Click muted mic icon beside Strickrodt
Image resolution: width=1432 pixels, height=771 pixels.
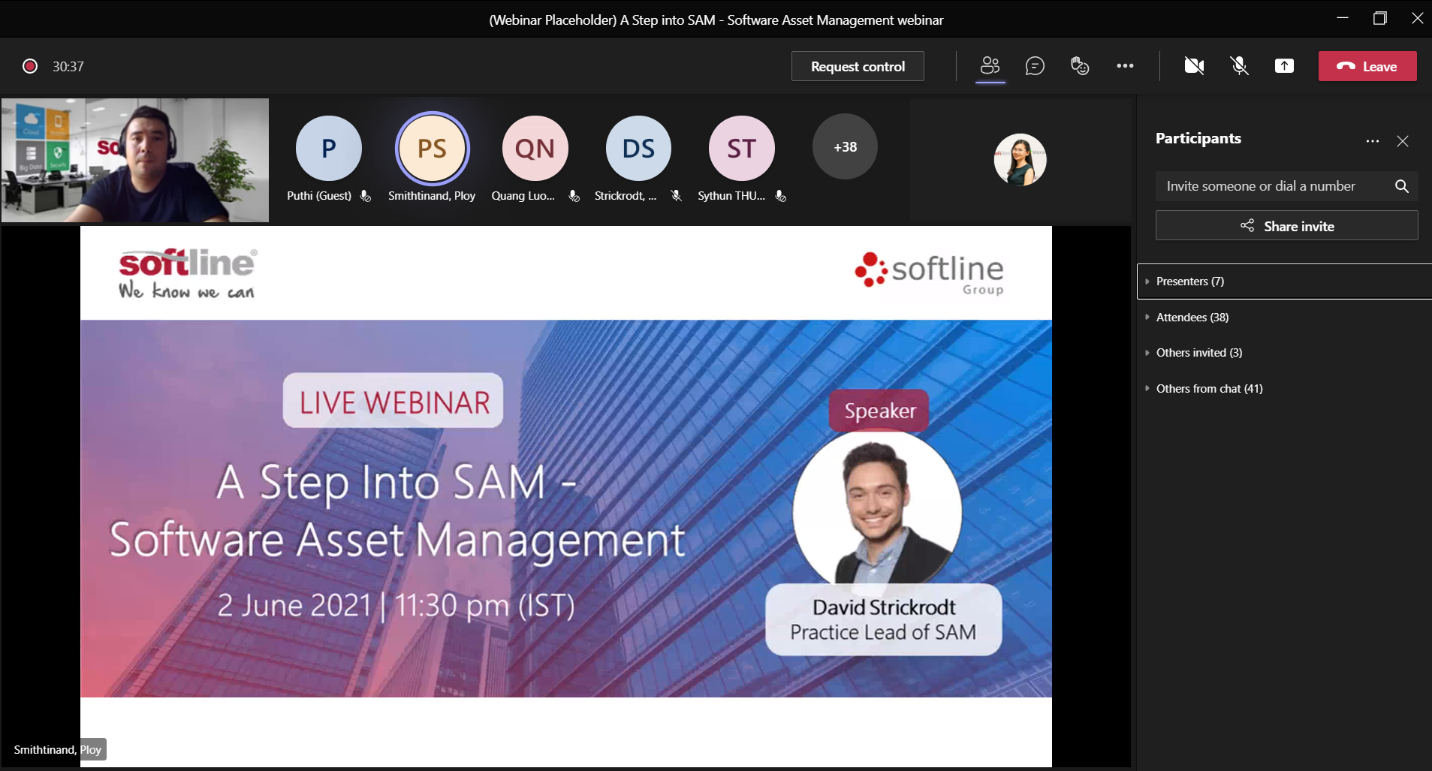point(677,196)
